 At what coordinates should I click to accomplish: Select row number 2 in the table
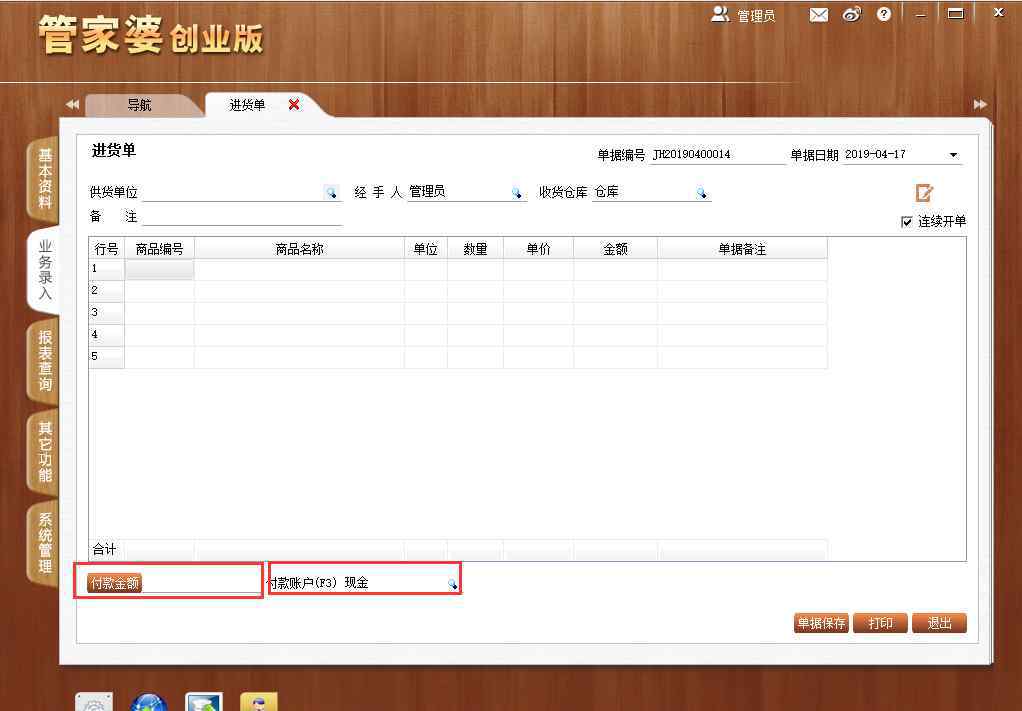pyautogui.click(x=106, y=291)
